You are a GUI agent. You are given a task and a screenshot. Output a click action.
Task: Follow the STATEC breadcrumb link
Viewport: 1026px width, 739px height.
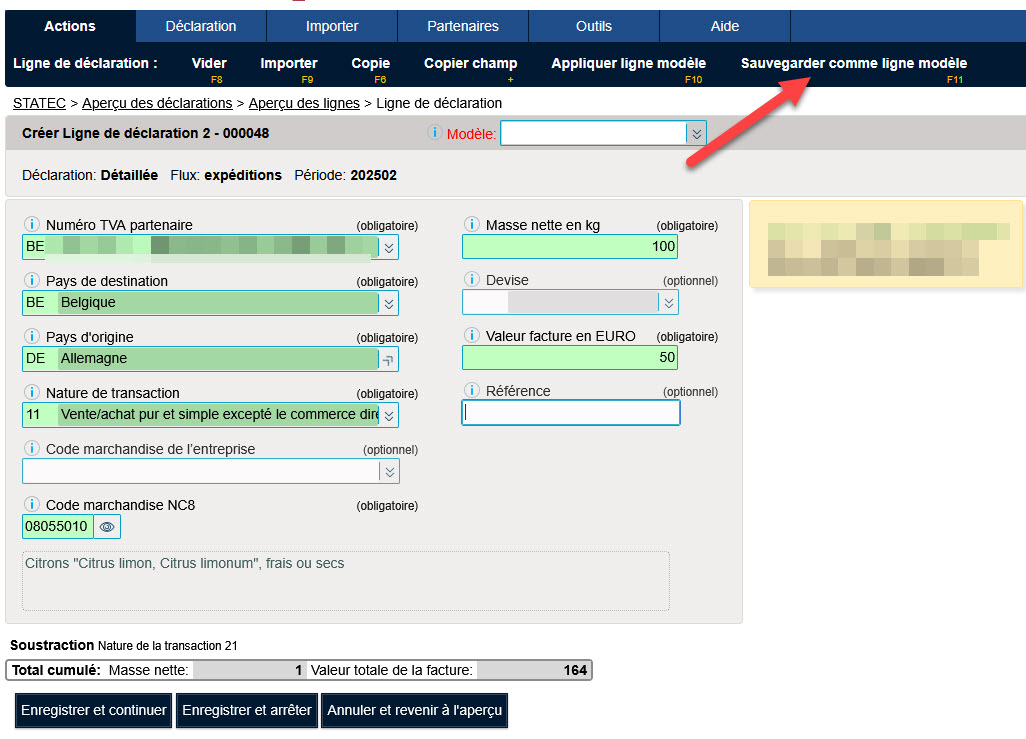(x=39, y=103)
